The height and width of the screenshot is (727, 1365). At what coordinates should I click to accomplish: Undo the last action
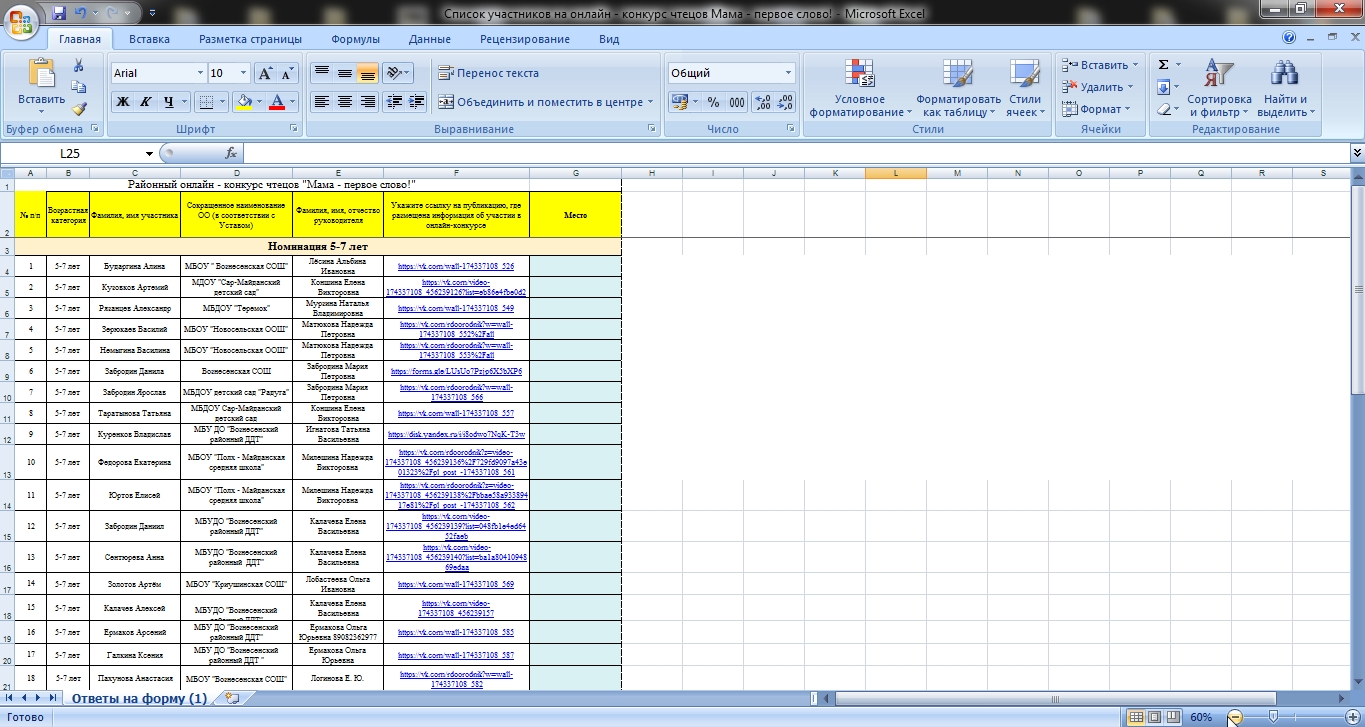[x=82, y=13]
